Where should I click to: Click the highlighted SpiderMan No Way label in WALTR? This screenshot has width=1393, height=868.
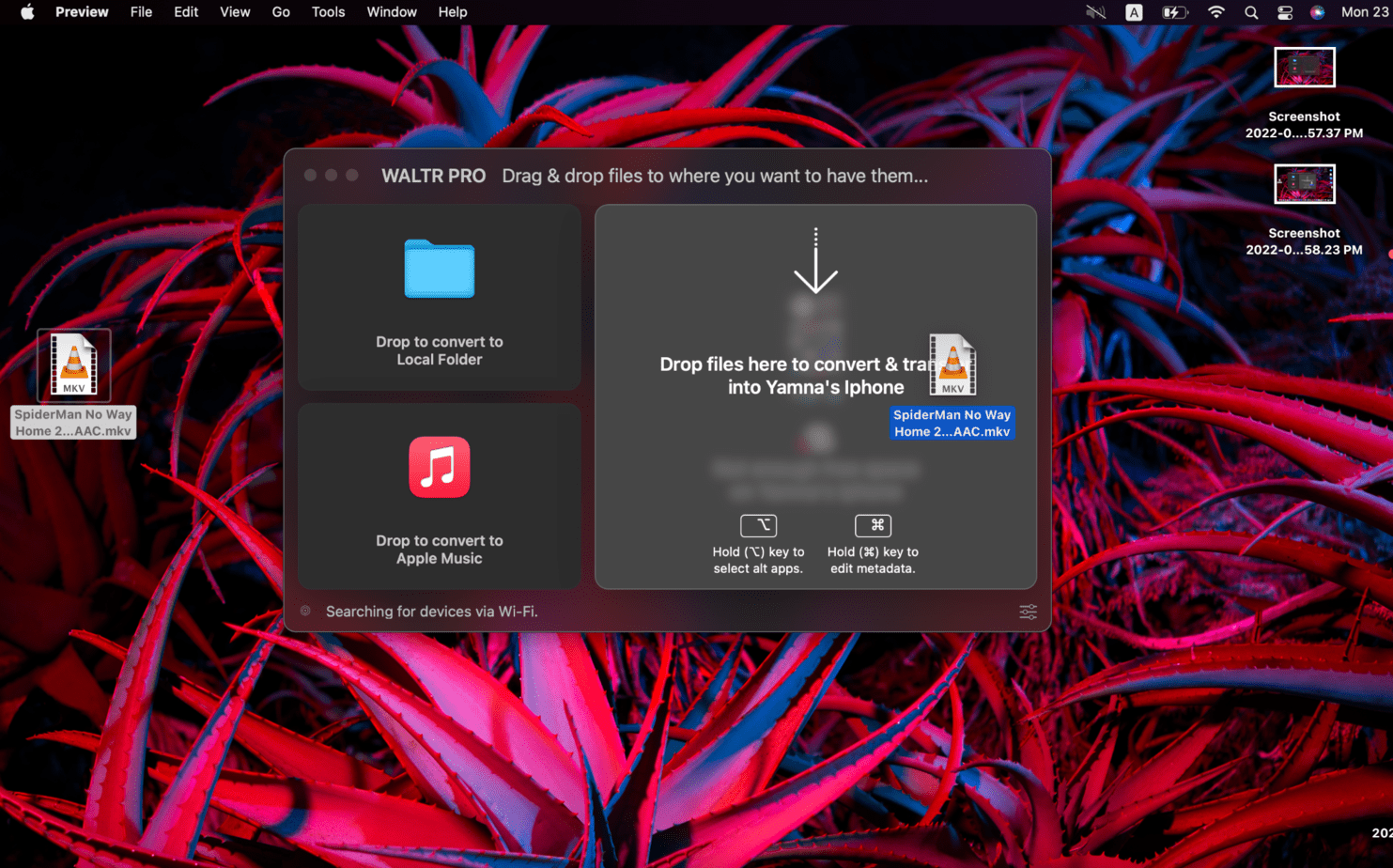952,423
